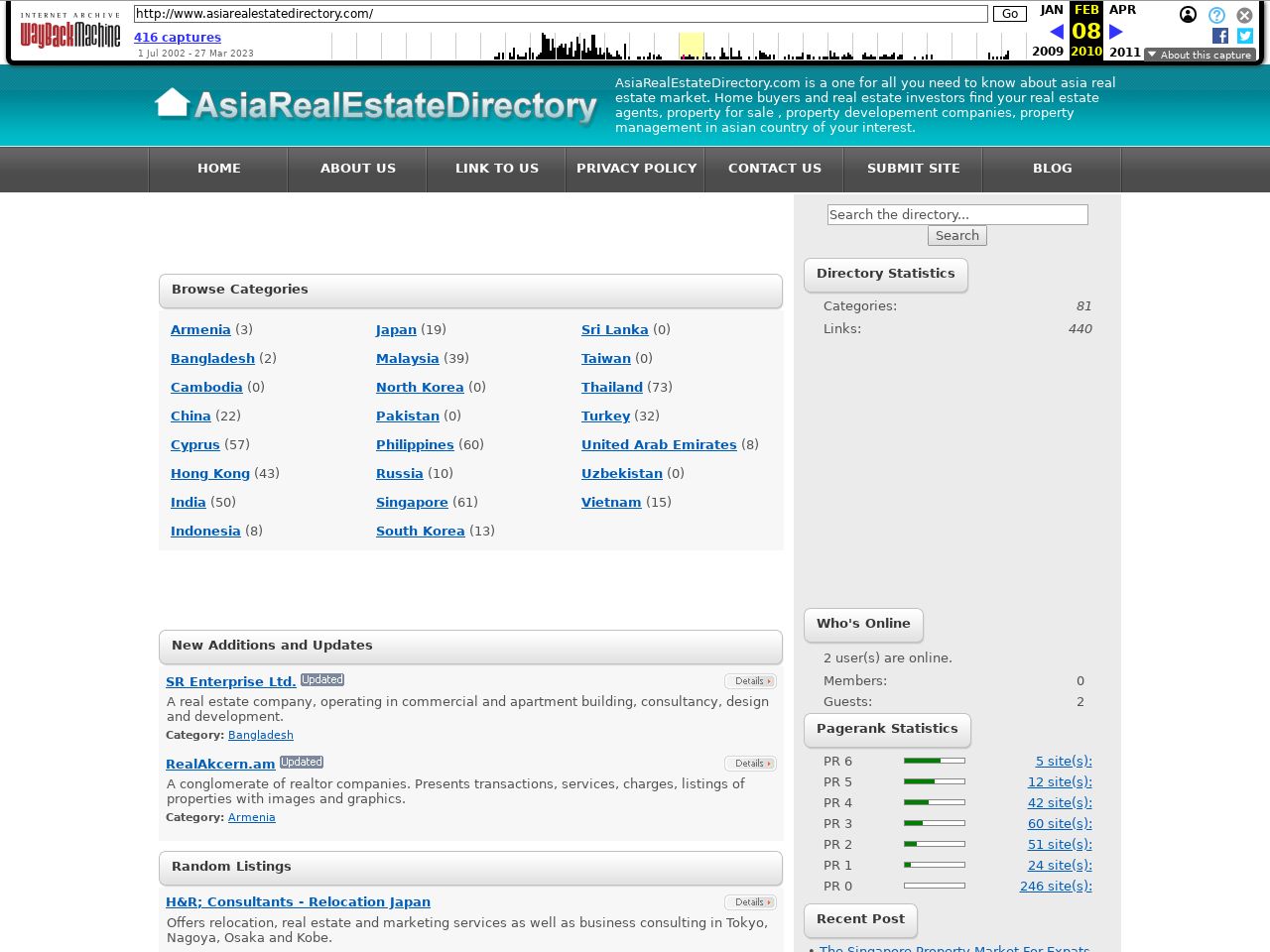Close the Wayback toolbar with X icon

point(1244,15)
